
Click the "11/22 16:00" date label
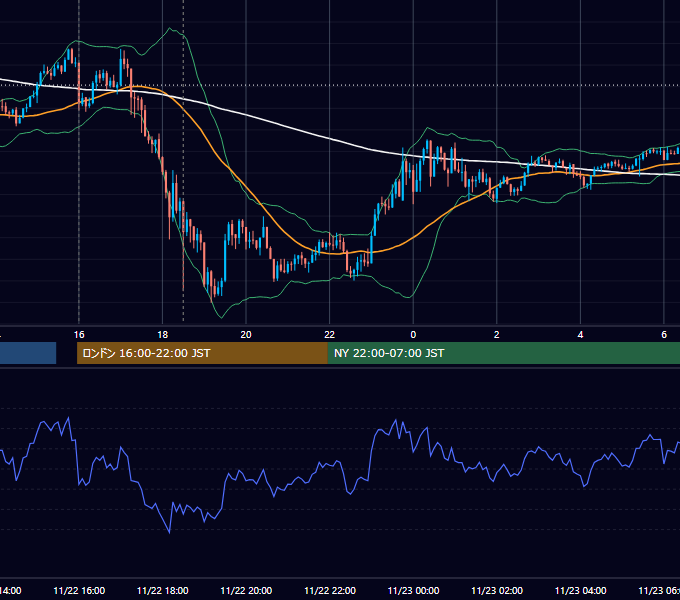(79, 590)
